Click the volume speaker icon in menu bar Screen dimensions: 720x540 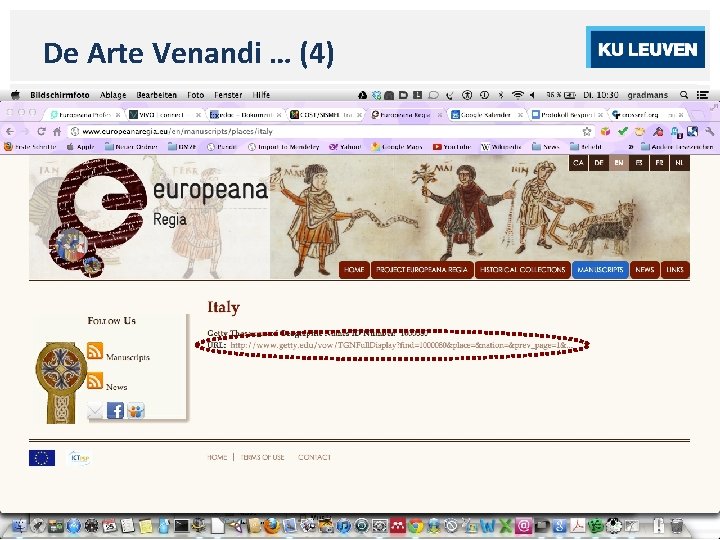point(532,95)
